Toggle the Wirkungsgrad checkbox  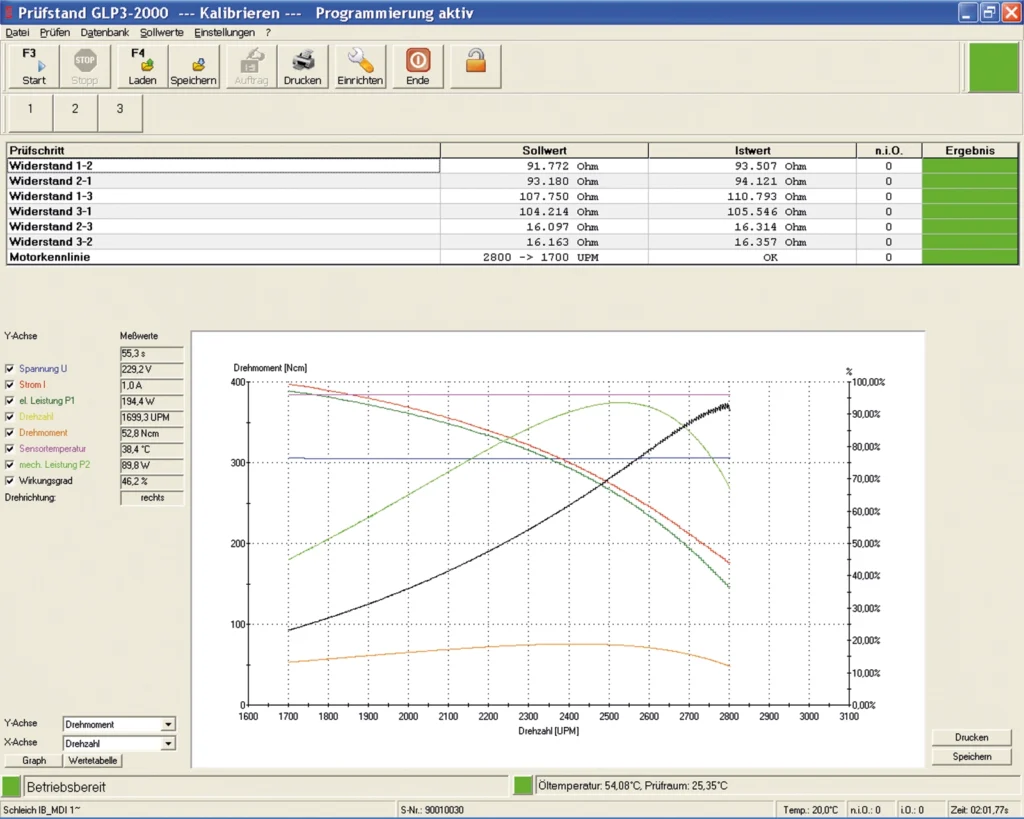10,481
